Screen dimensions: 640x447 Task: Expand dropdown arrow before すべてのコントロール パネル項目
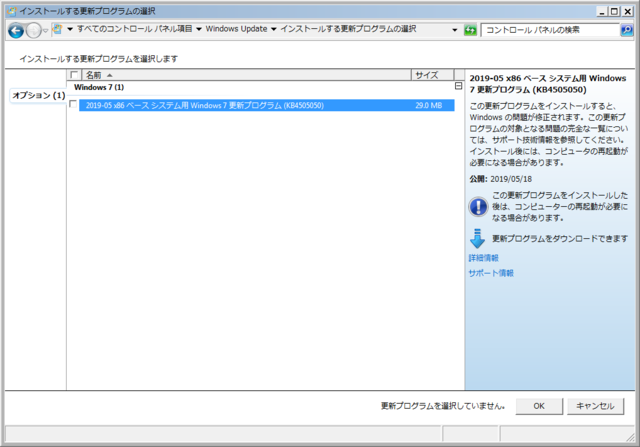[x=70, y=29]
